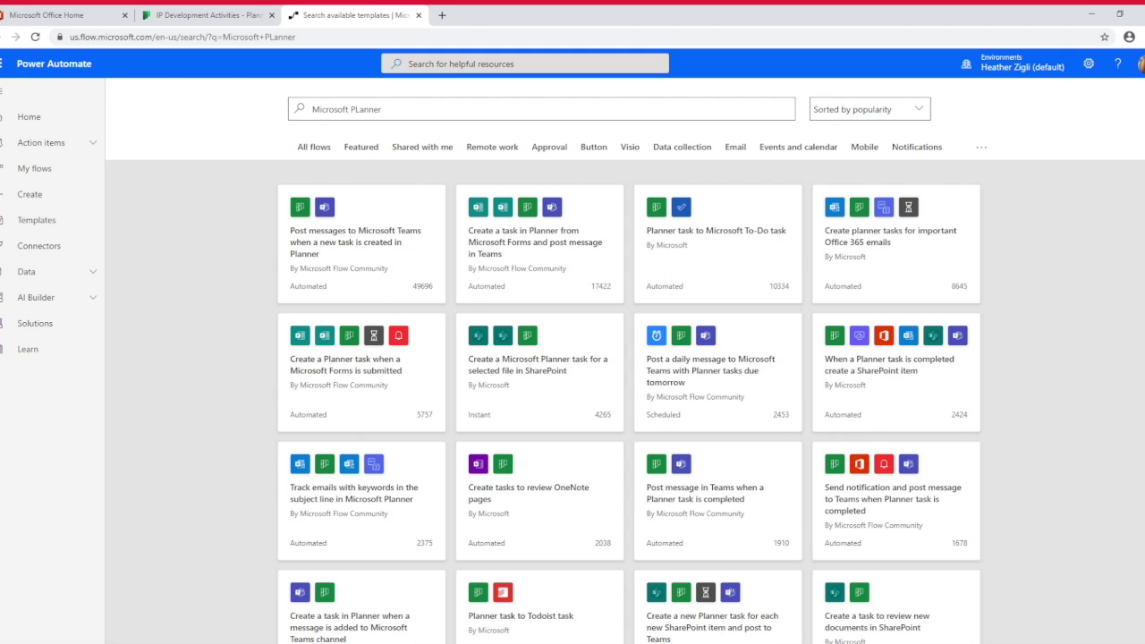Open the Shared with me filter
Image resolution: width=1145 pixels, height=644 pixels.
[x=422, y=147]
